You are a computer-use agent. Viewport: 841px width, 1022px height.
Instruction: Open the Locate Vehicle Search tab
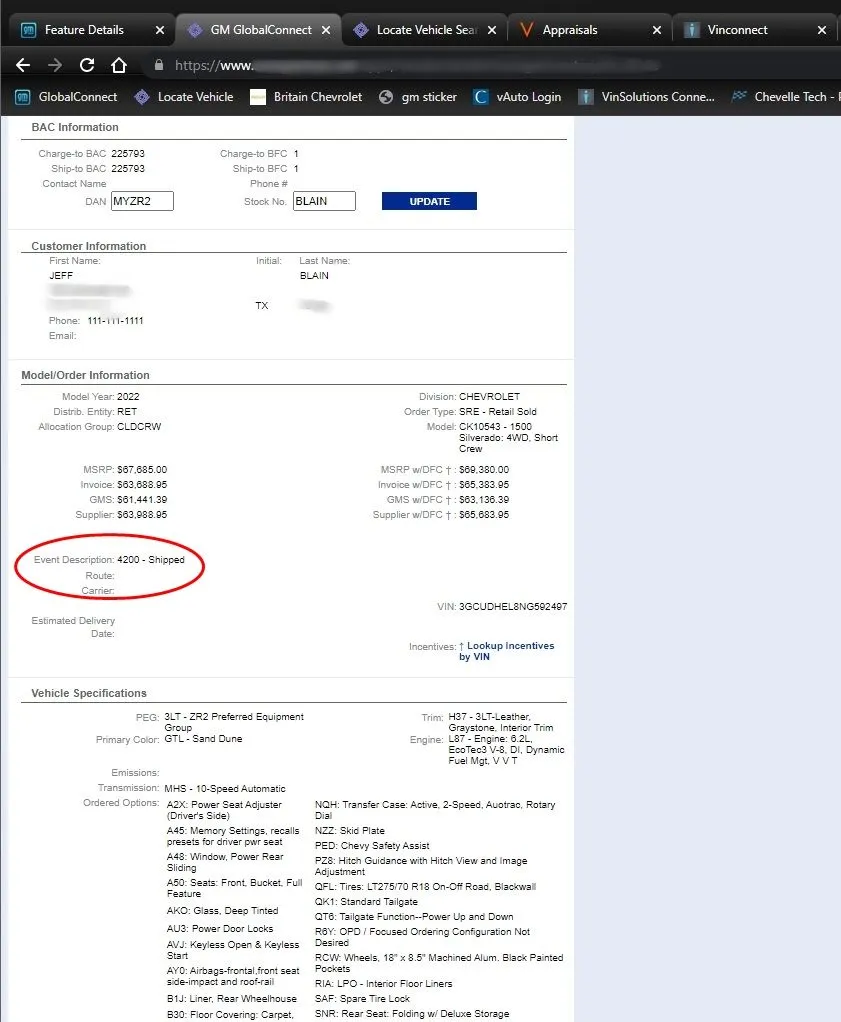click(426, 30)
